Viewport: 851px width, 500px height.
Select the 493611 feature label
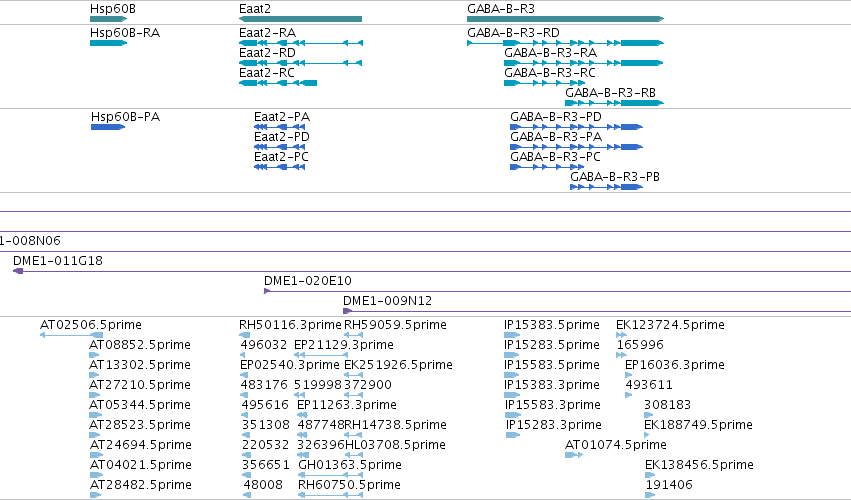coord(649,385)
